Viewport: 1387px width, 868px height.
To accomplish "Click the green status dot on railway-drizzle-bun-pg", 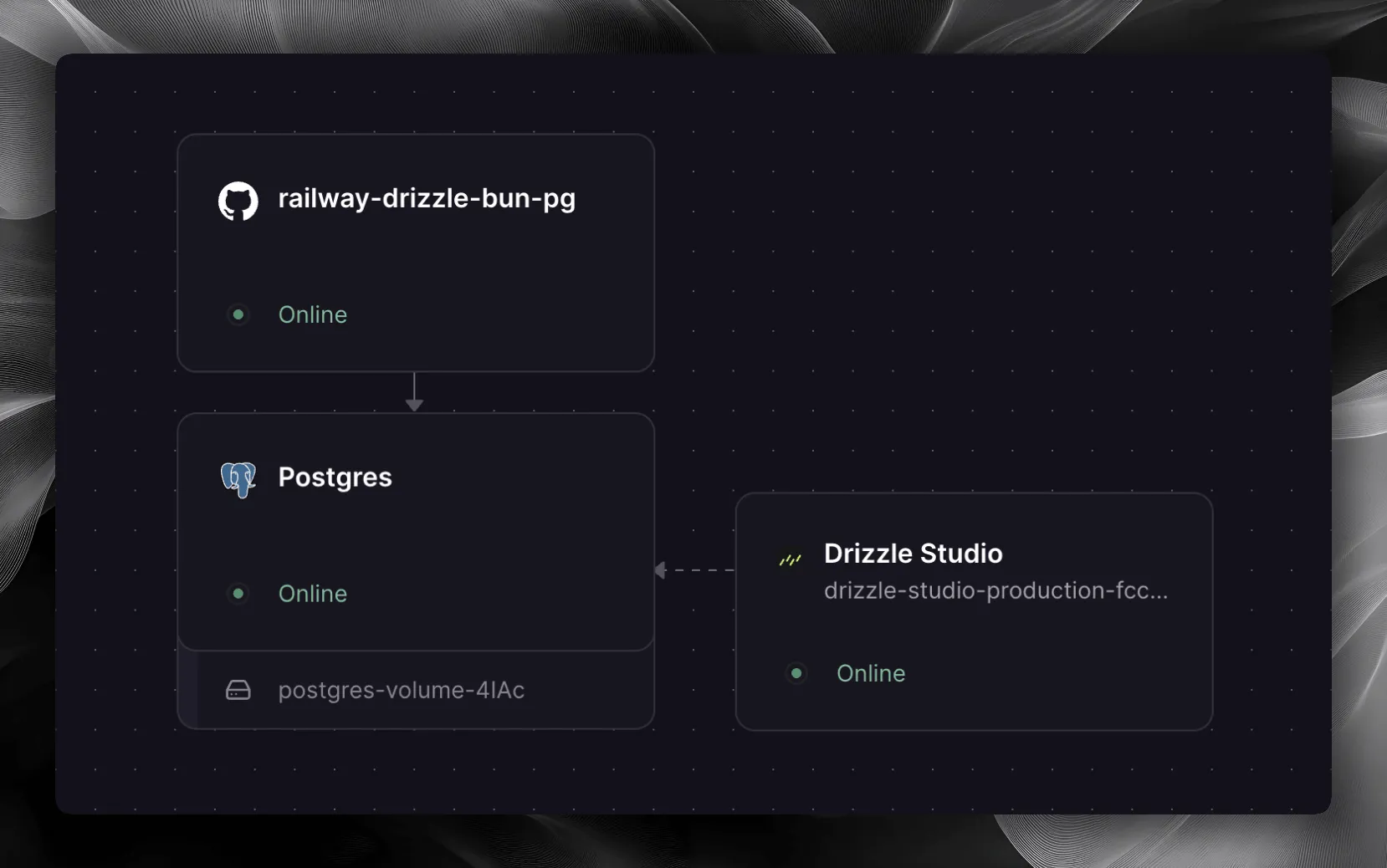I will click(238, 314).
